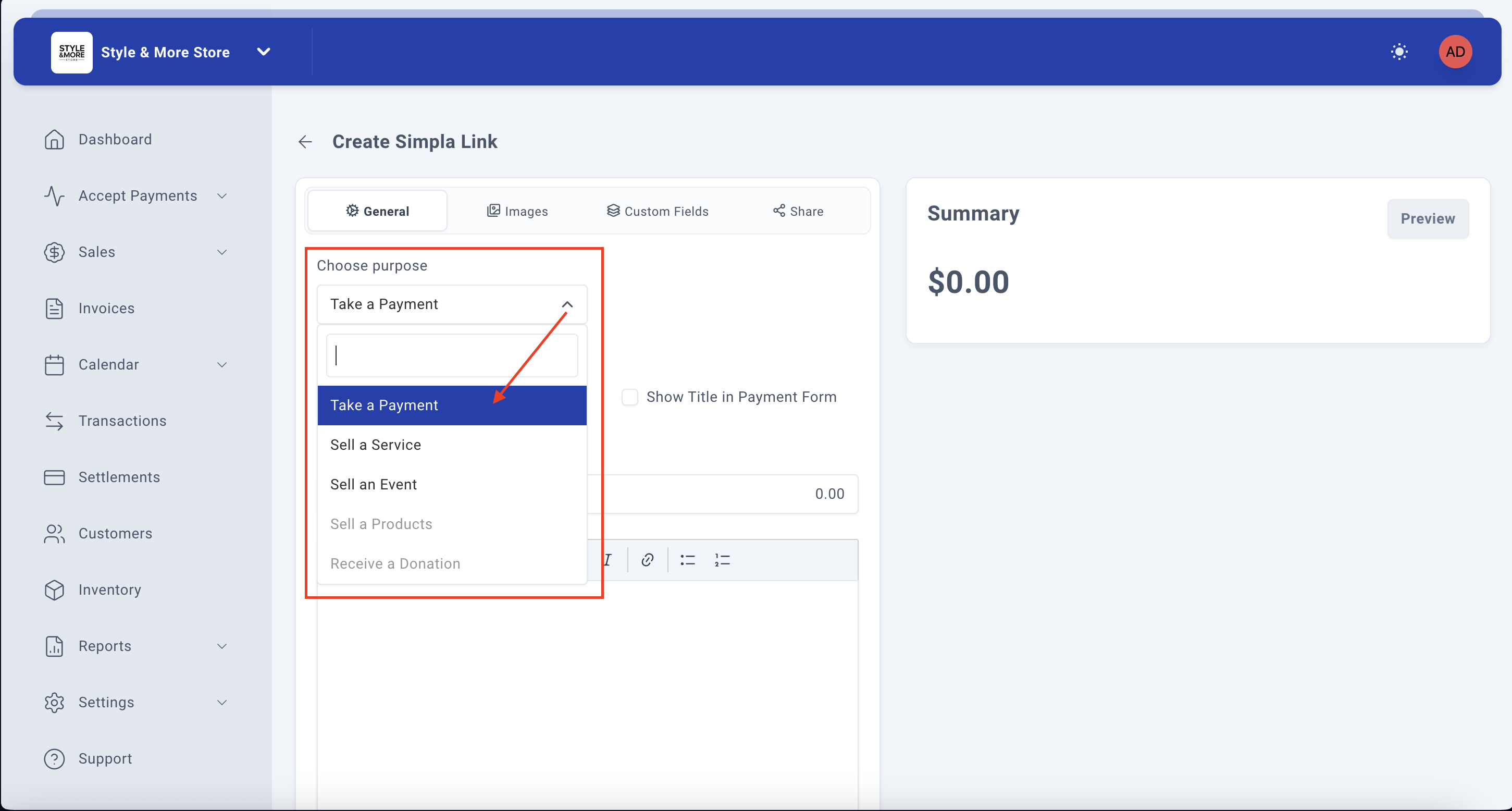
Task: Click the insert link icon in the editor
Action: (x=648, y=560)
